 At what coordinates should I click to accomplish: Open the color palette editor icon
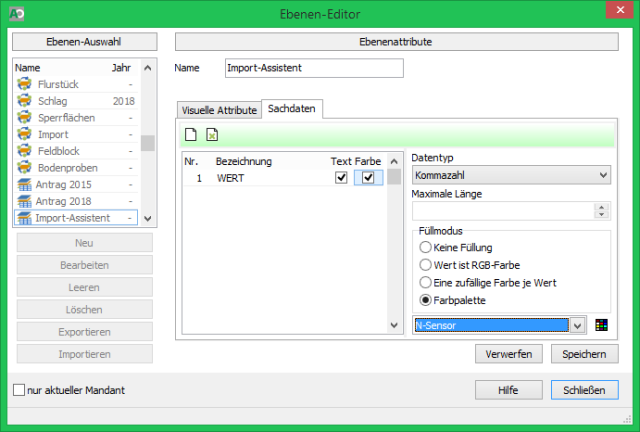(601, 325)
